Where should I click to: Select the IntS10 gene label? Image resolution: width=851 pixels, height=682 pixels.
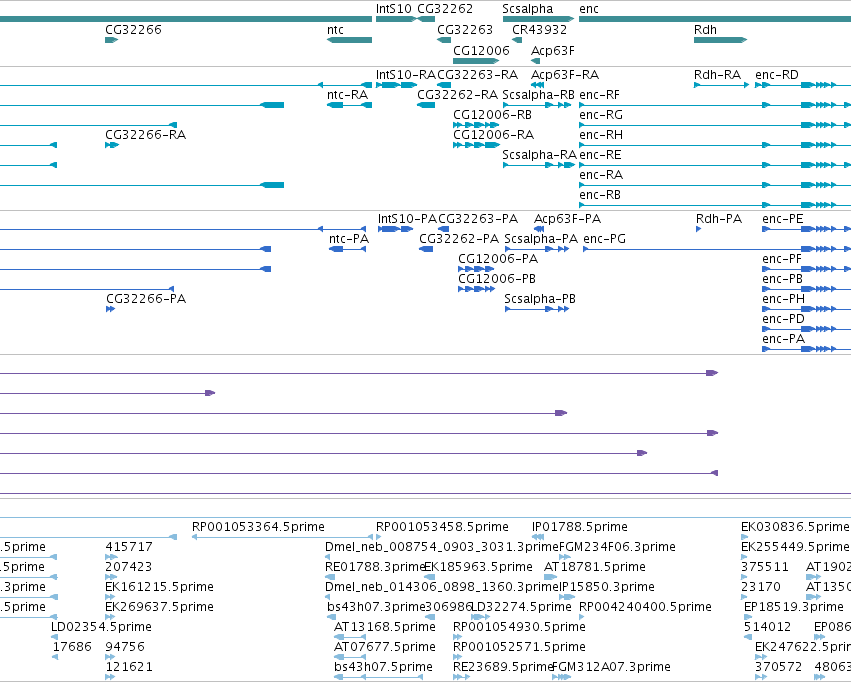point(393,9)
